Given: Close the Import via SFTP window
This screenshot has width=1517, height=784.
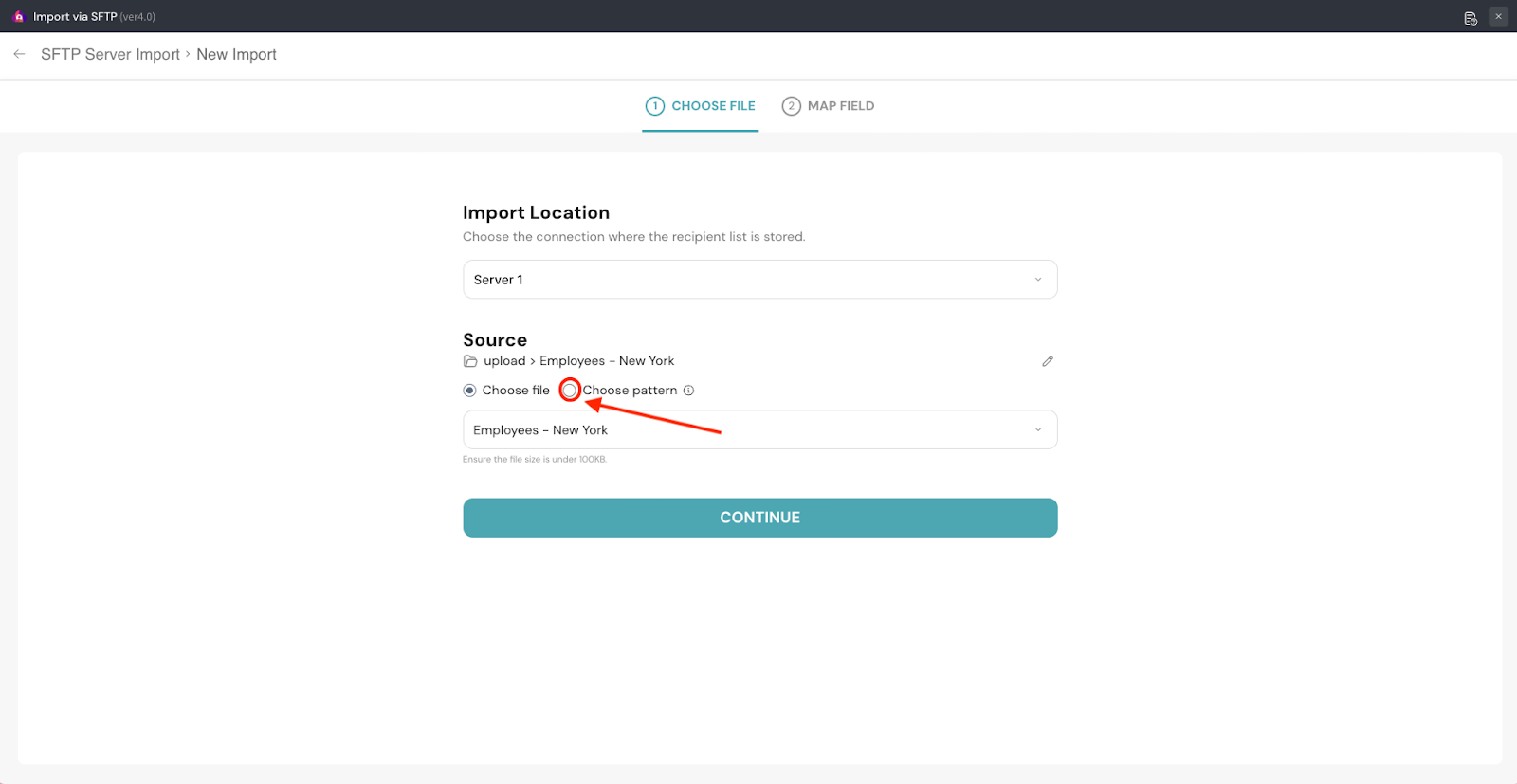Looking at the screenshot, I should tap(1498, 16).
